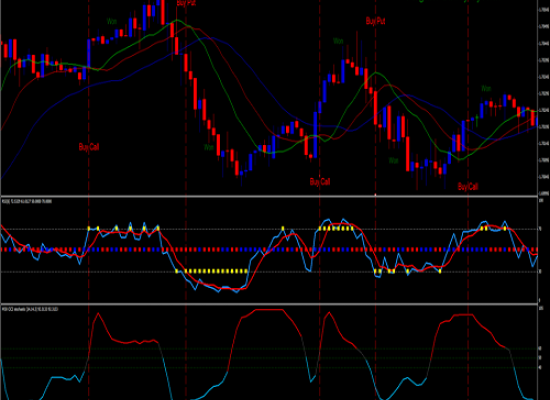Grab the divider between price chart and RSI panel

point(269,196)
